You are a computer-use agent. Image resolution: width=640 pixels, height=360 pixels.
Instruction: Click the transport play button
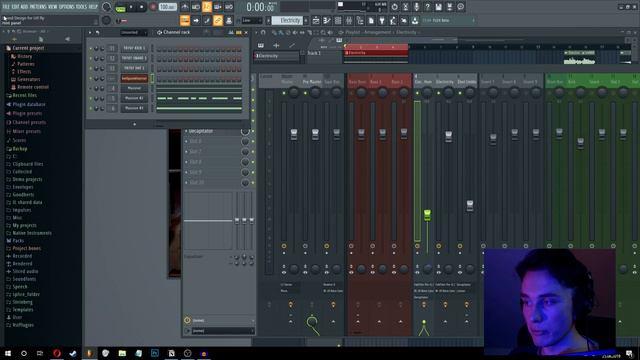(131, 7)
